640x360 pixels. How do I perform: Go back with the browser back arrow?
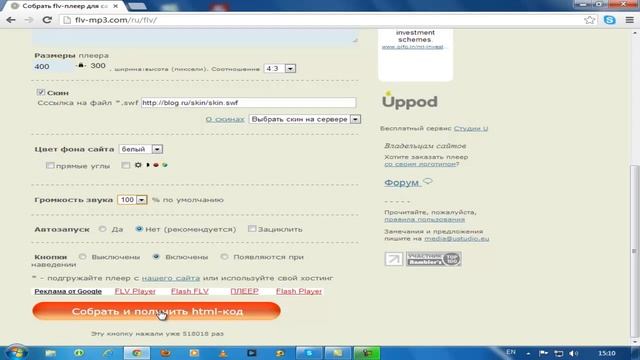11,20
